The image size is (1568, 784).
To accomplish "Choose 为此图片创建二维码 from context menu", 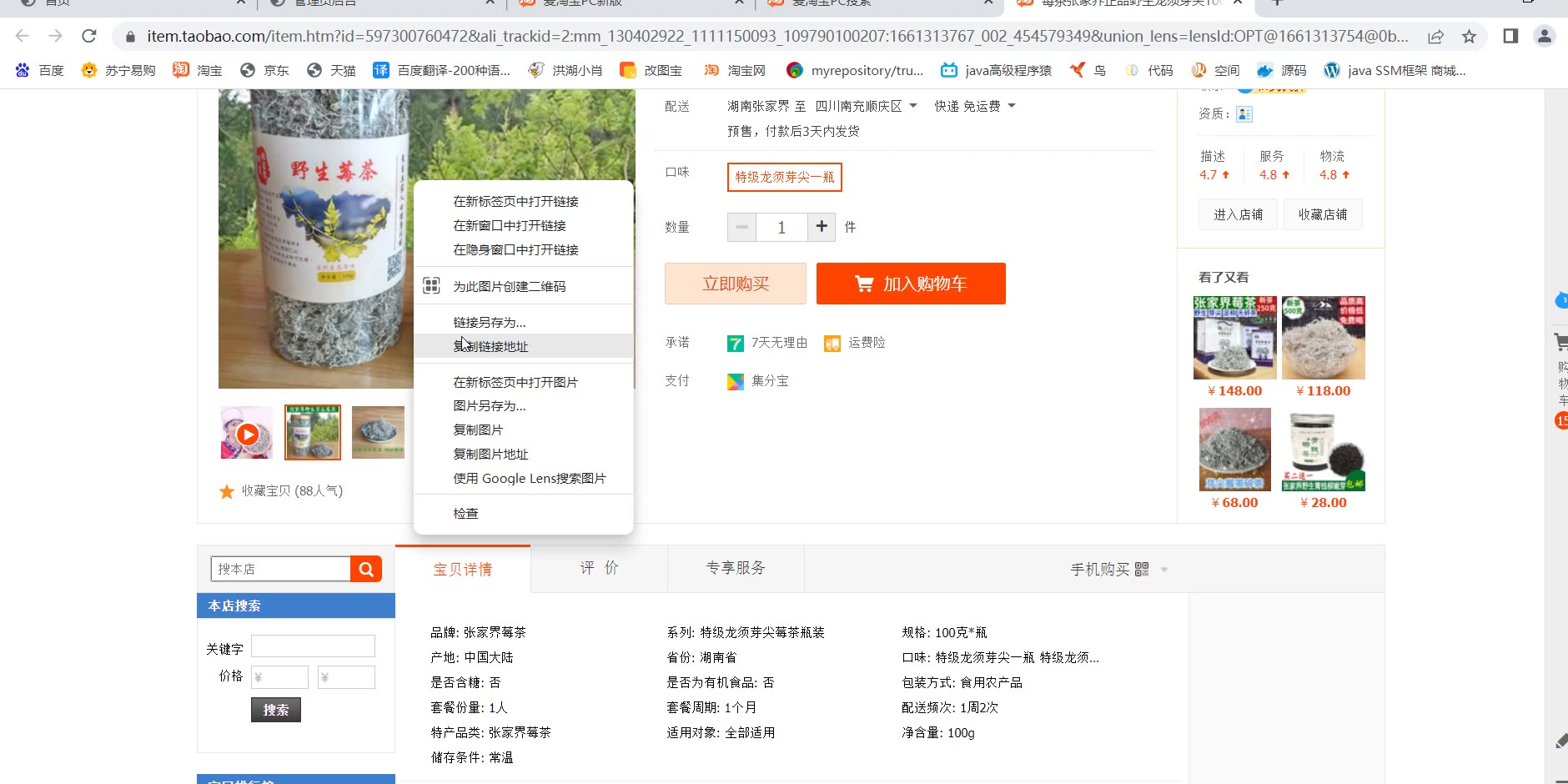I will 524,286.
